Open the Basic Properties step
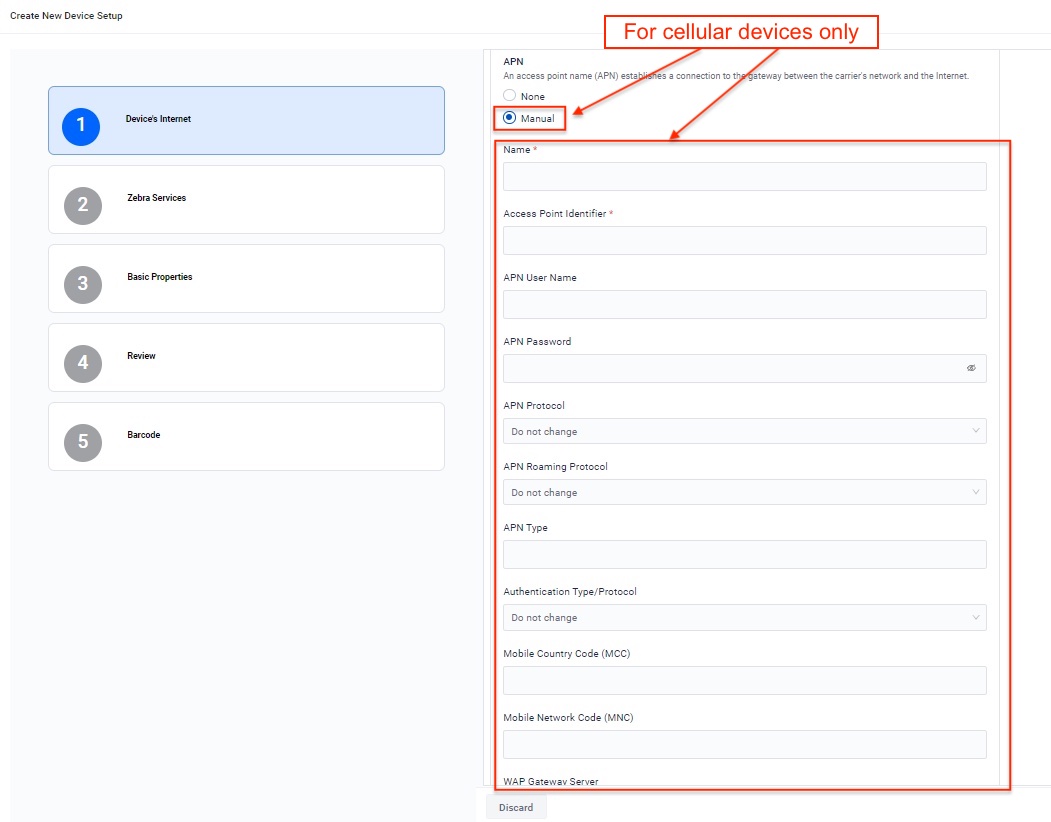Viewport: 1051px width, 822px height. [246, 278]
